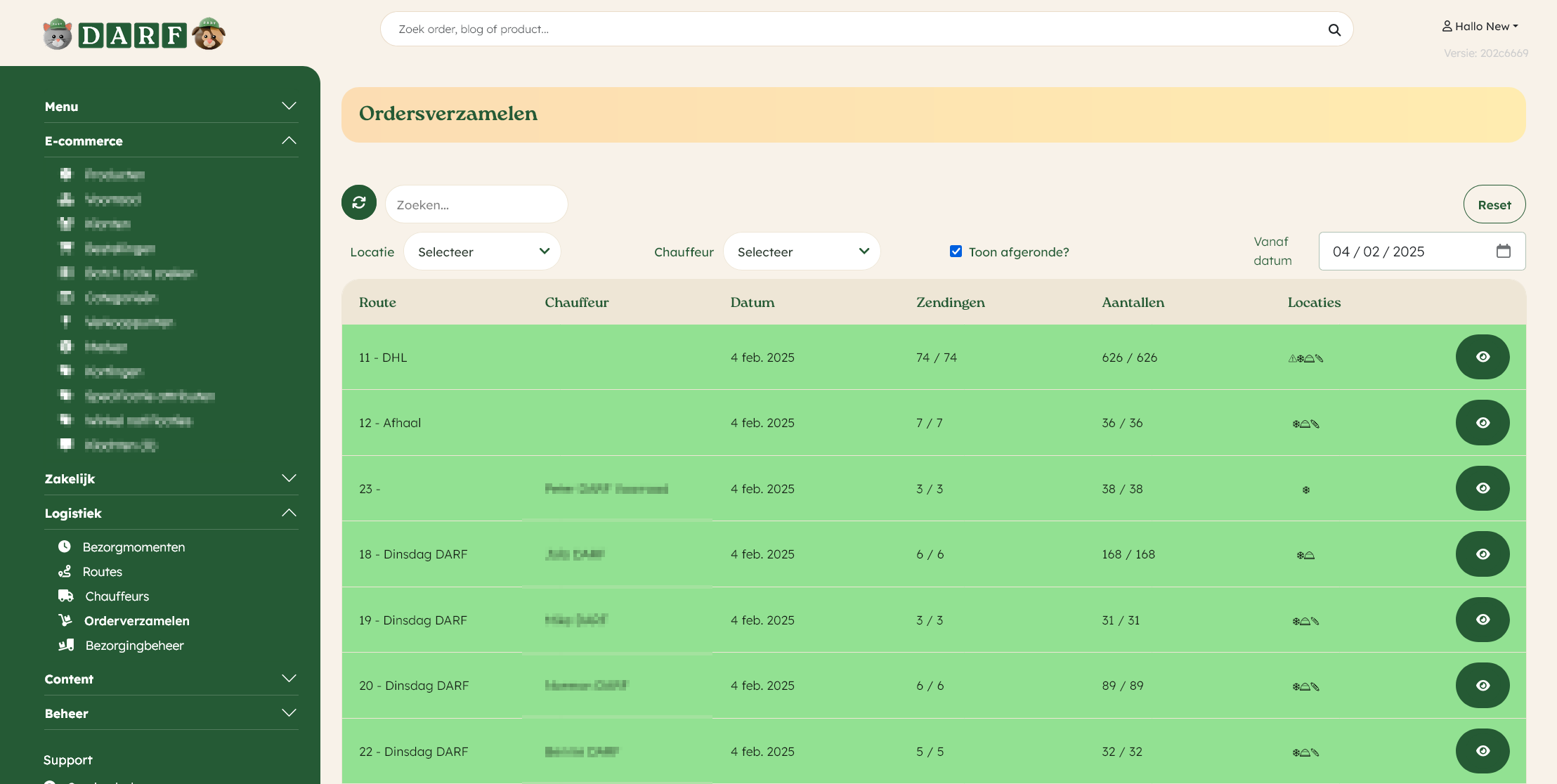1557x784 pixels.
Task: Go to Bezorgmomenten
Action: (133, 547)
